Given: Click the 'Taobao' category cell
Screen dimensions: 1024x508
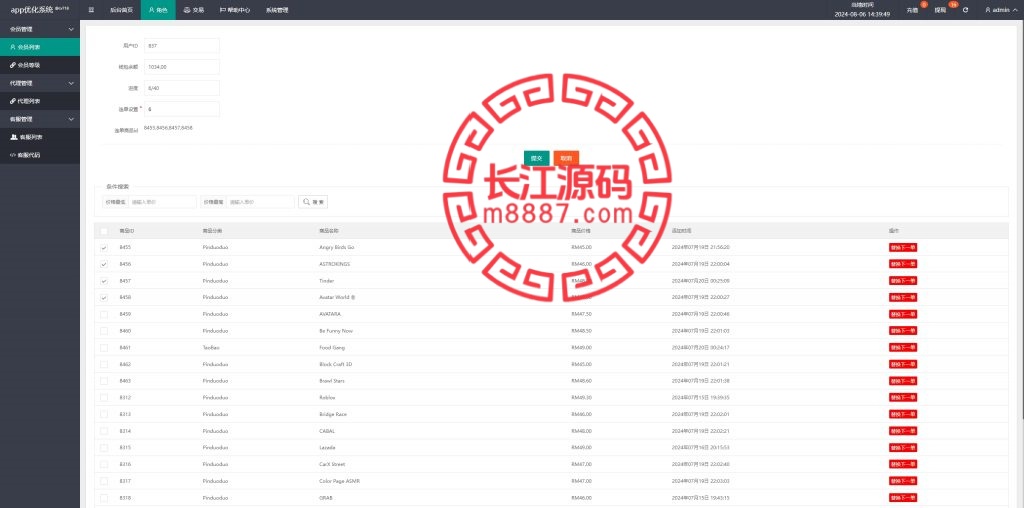Looking at the screenshot, I should 210,347.
